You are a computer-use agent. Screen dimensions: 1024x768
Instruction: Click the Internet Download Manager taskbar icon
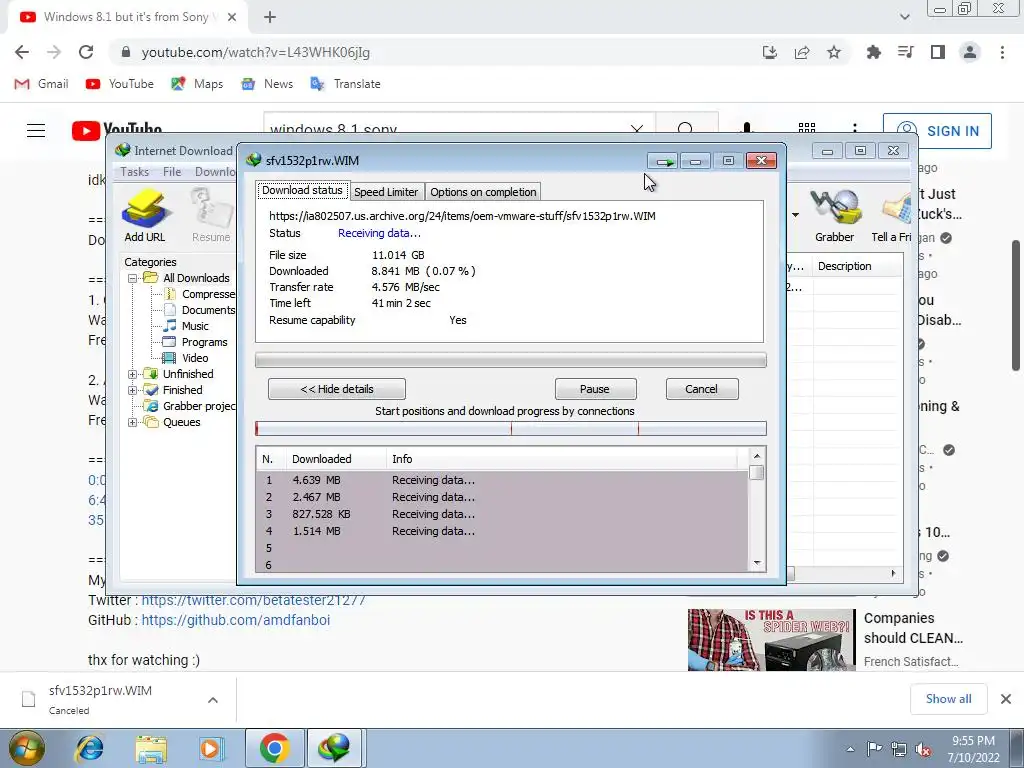[334, 748]
